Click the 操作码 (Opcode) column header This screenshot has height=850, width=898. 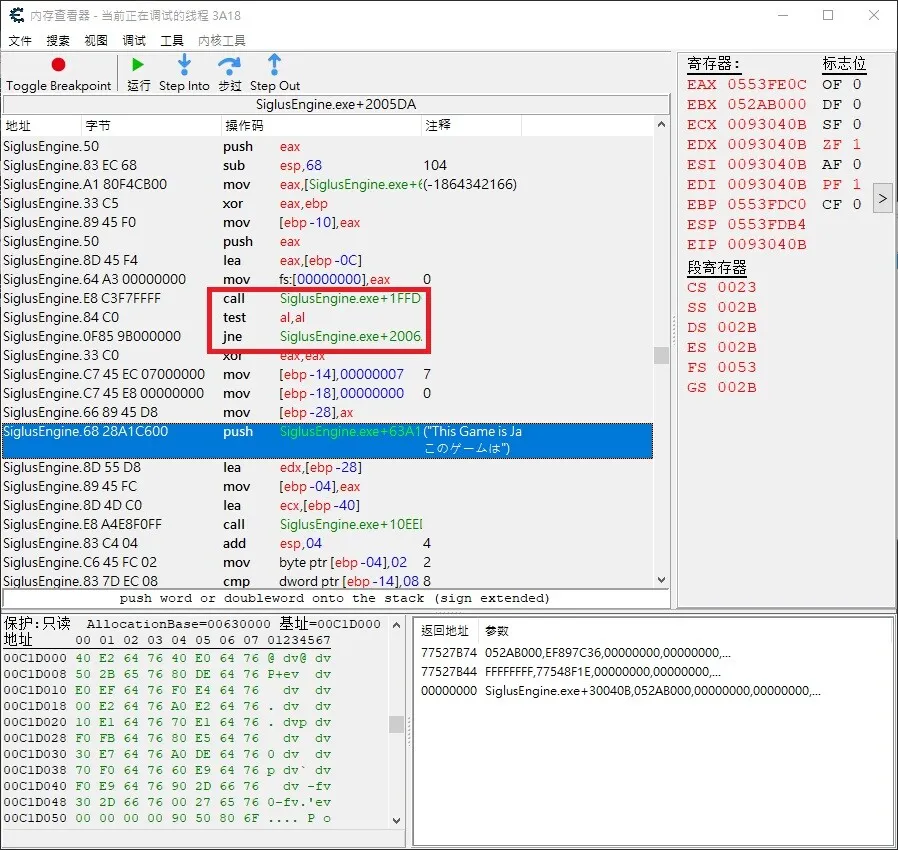pyautogui.click(x=244, y=125)
